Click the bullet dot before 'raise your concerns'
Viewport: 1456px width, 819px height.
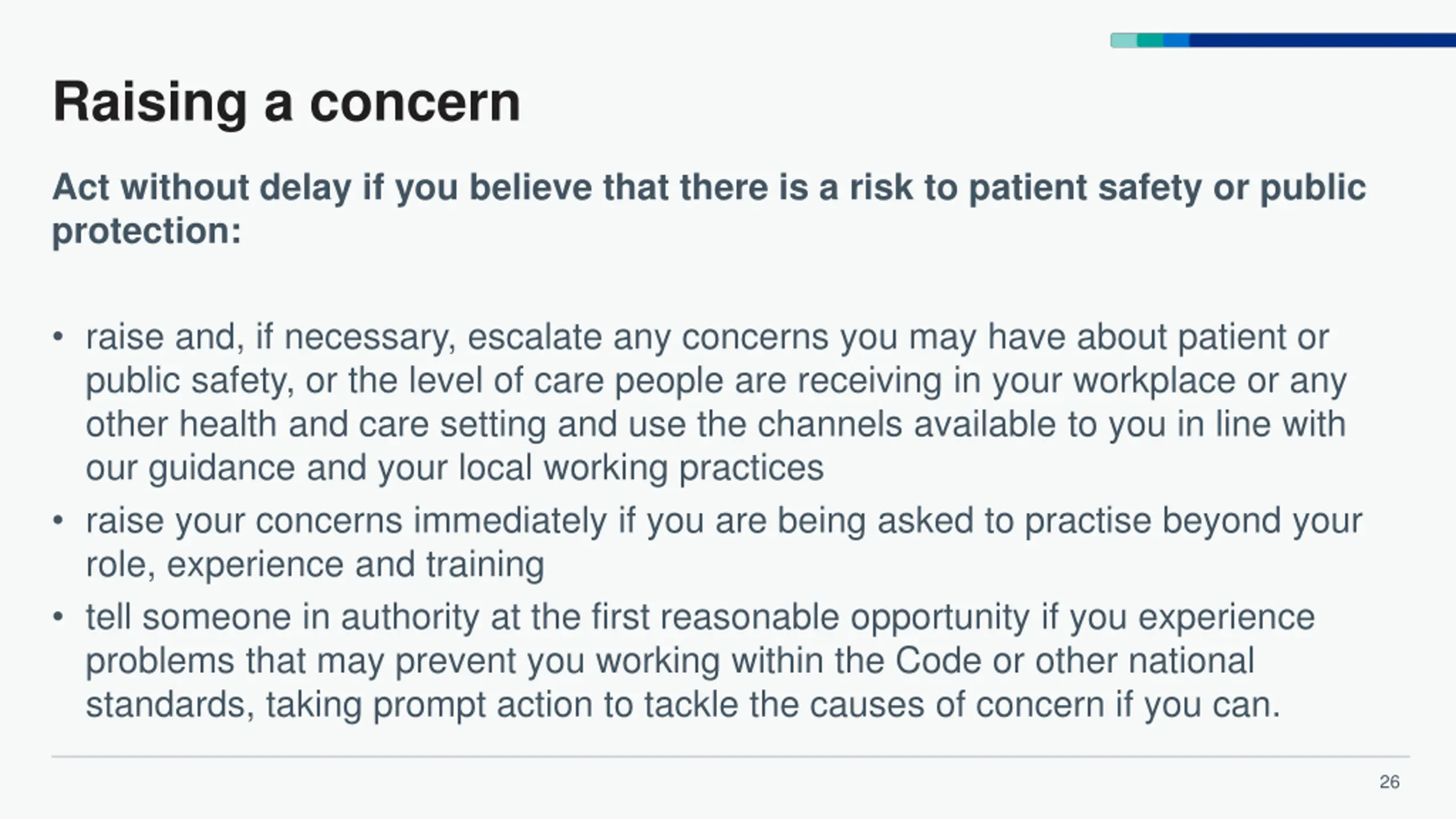click(x=57, y=521)
